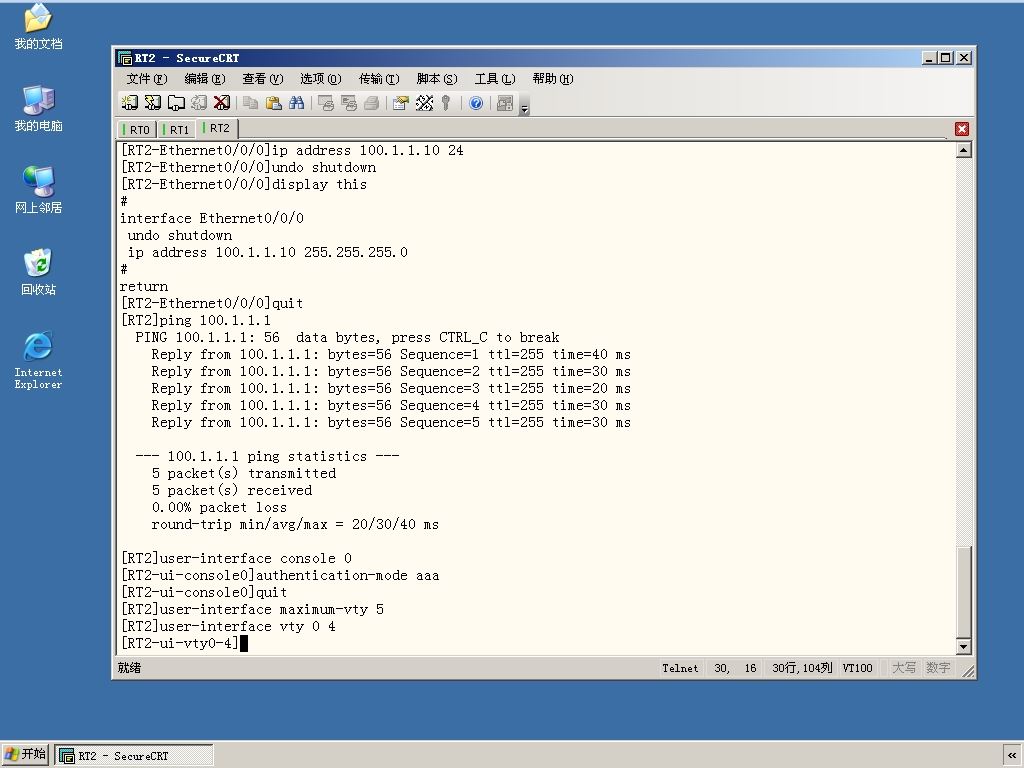Click the window resize grip corner
The height and width of the screenshot is (768, 1024).
tap(967, 671)
